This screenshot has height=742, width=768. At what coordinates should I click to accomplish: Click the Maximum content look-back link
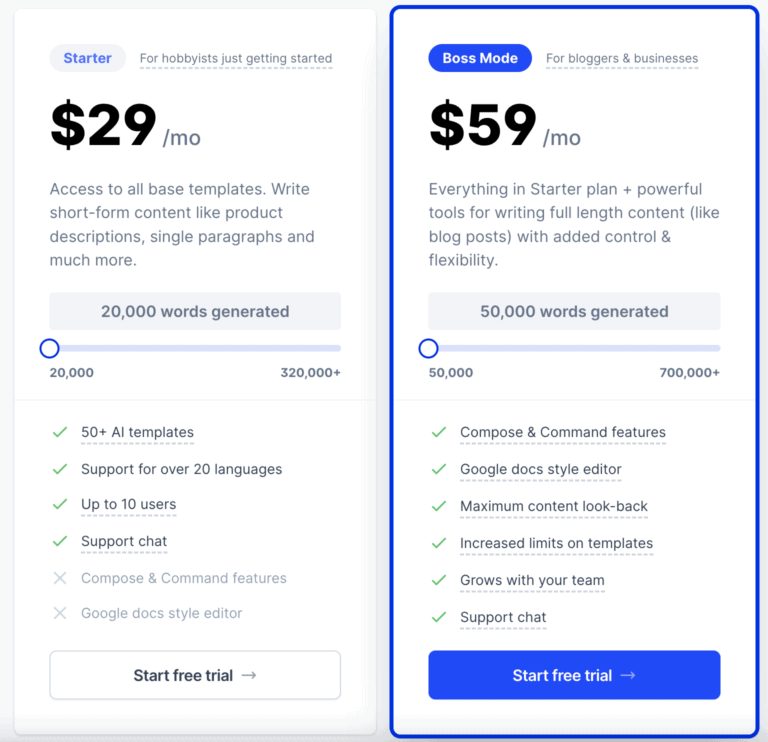pyautogui.click(x=554, y=506)
